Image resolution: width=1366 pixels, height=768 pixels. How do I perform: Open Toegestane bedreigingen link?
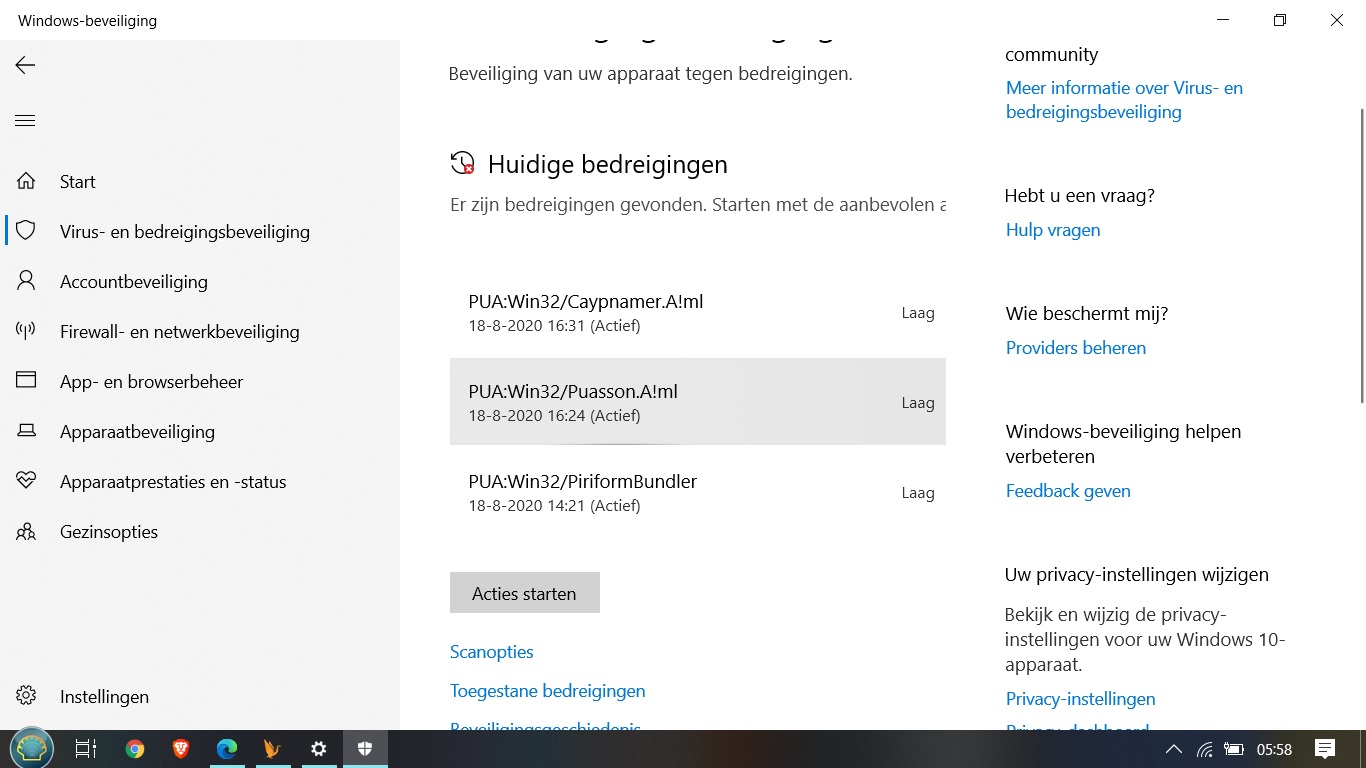pos(547,690)
